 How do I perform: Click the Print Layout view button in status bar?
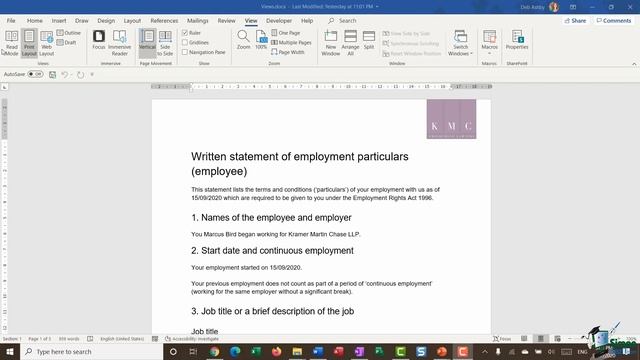[x=541, y=339]
